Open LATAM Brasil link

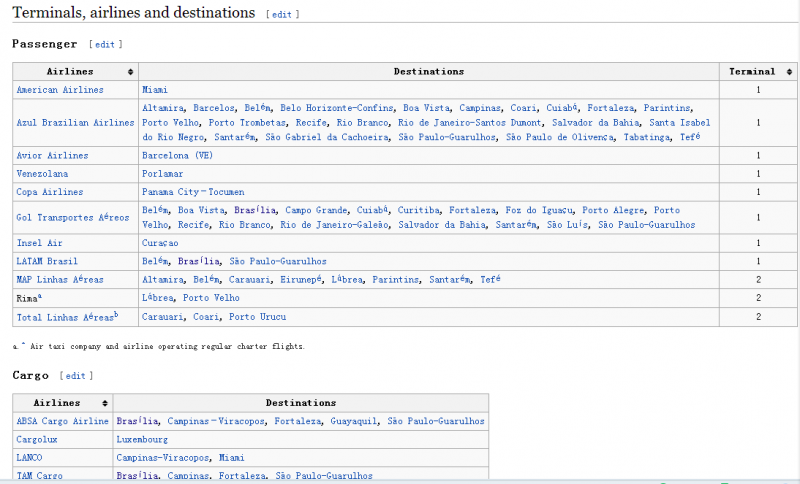(x=47, y=262)
